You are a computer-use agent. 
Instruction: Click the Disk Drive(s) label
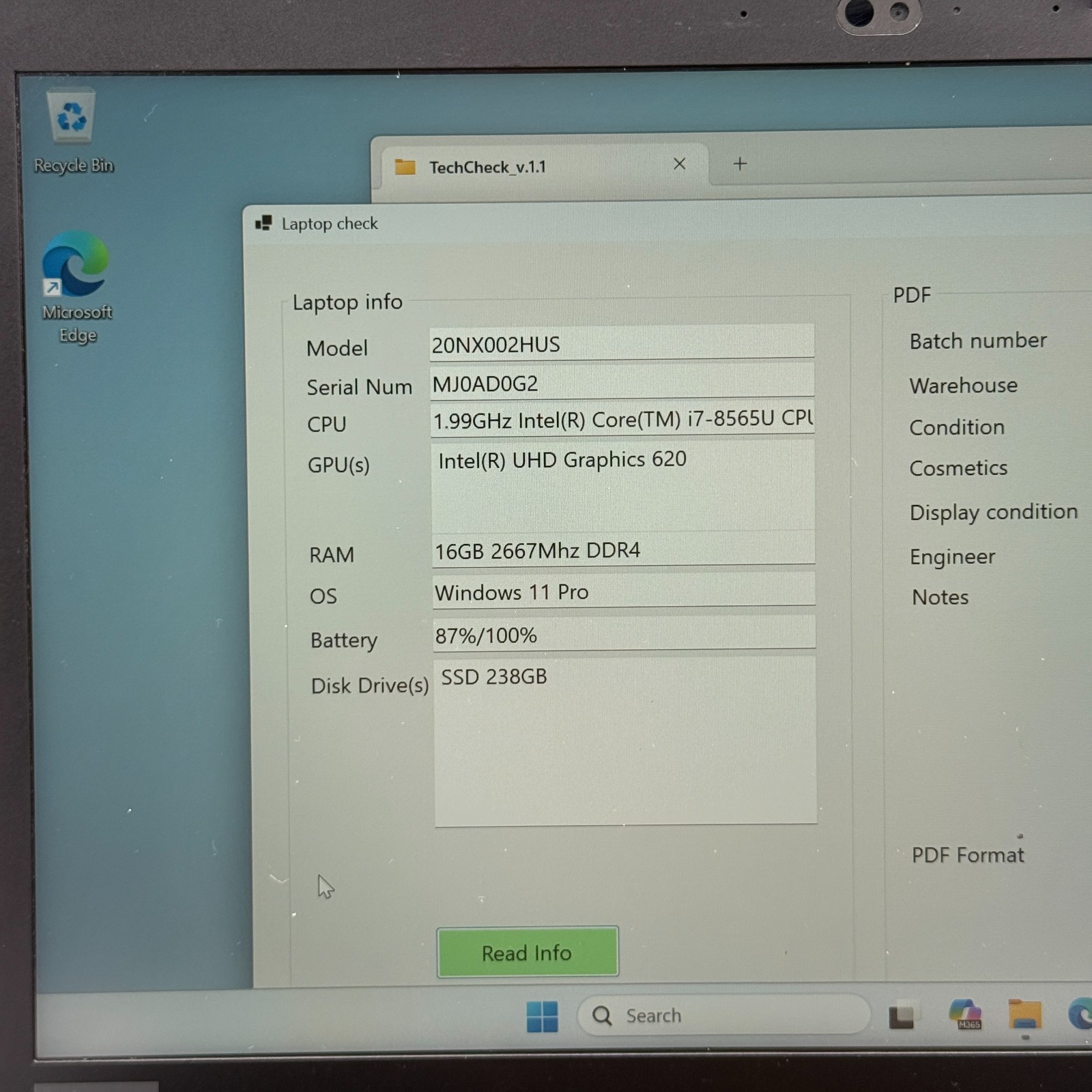(370, 685)
